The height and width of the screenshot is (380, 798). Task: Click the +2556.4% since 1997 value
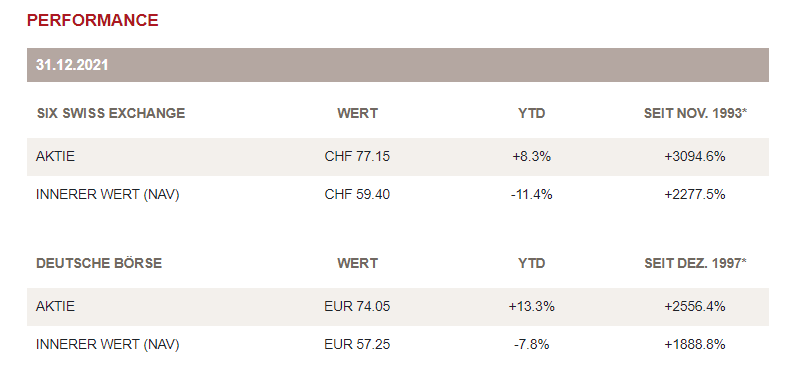click(695, 306)
